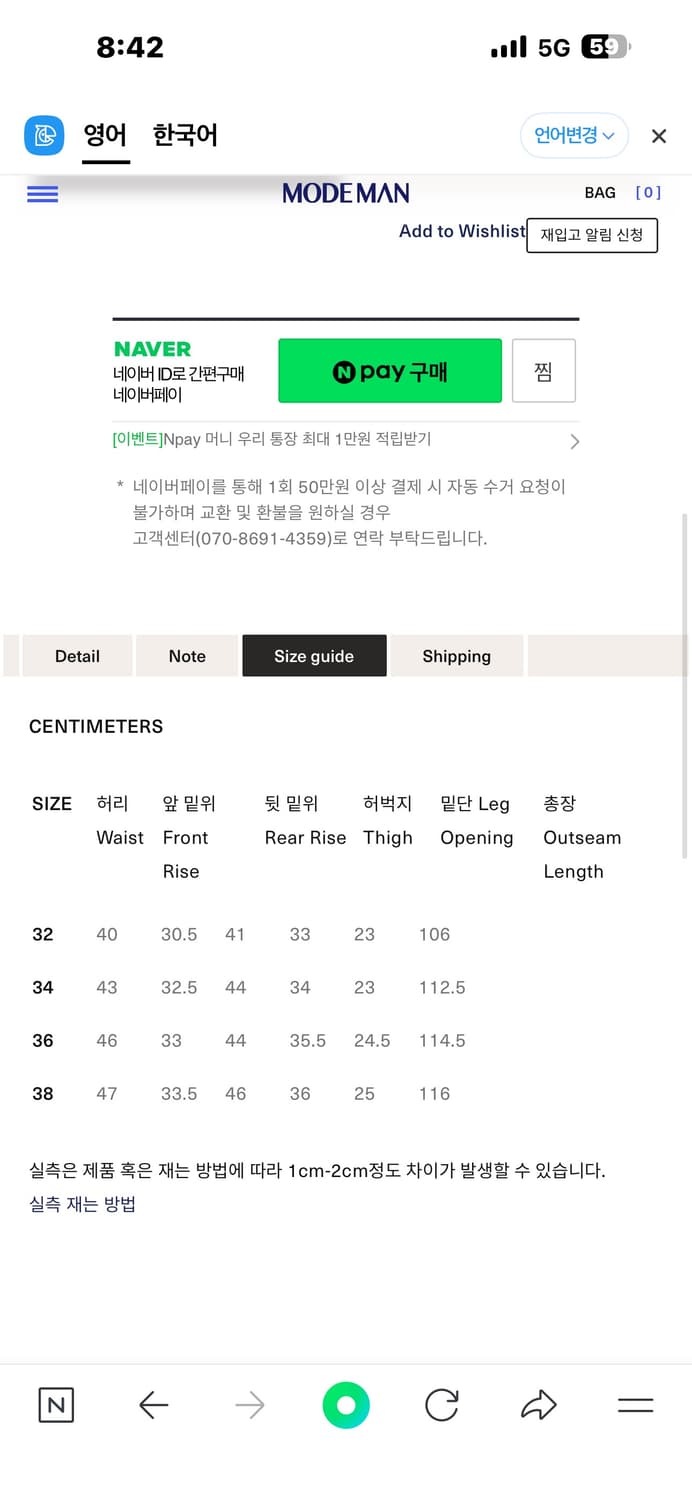Share the page via the share icon

point(538,1405)
